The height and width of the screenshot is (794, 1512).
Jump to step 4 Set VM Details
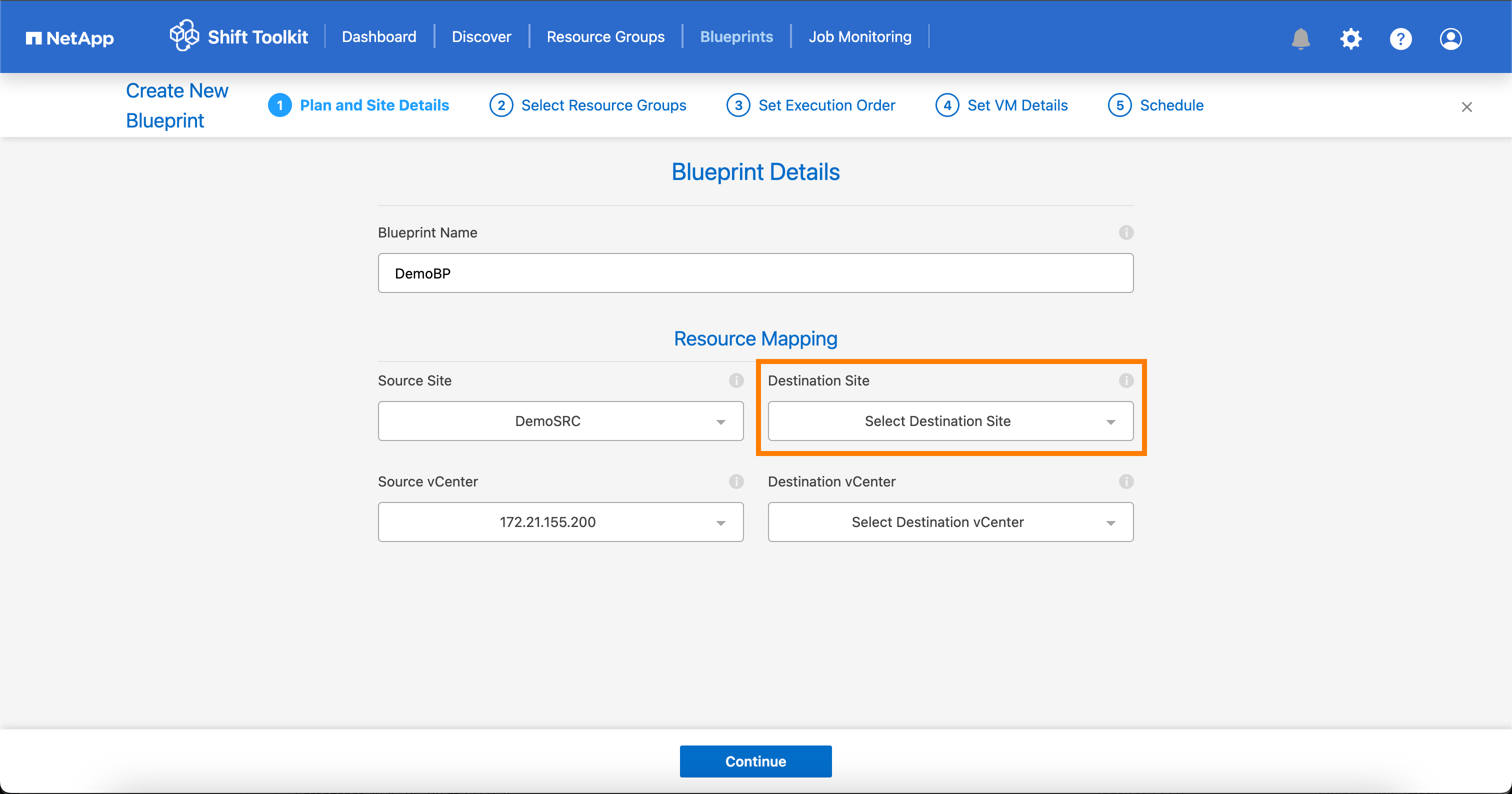tap(1001, 105)
